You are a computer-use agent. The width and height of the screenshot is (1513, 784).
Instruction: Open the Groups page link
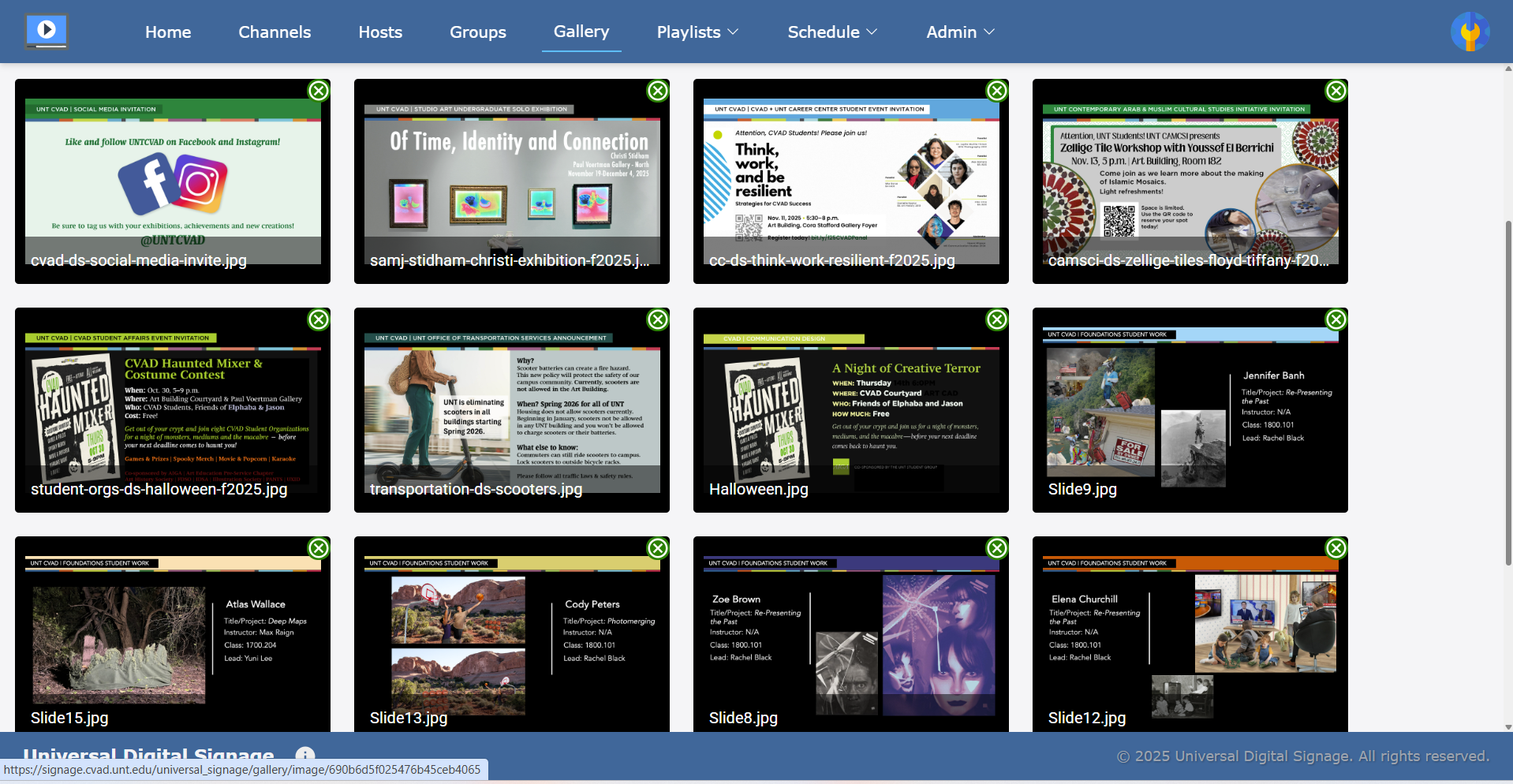pos(478,32)
